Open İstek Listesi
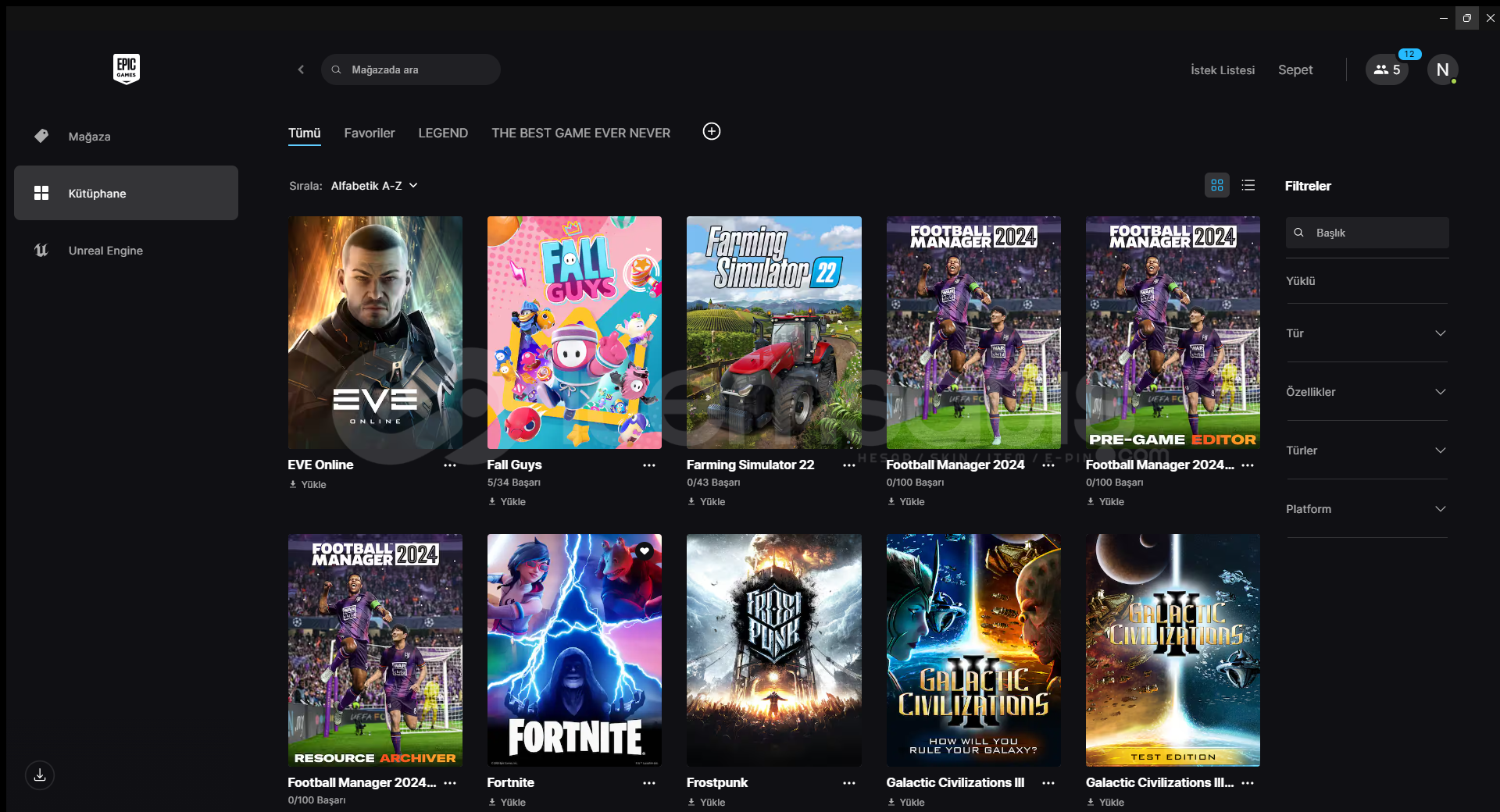 1223,69
